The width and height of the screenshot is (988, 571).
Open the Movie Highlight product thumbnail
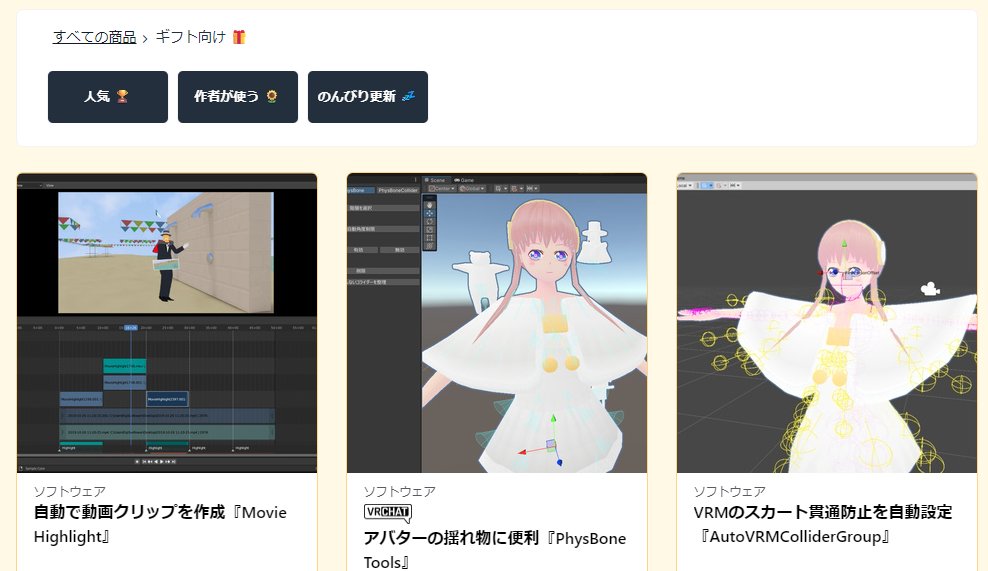coord(167,323)
